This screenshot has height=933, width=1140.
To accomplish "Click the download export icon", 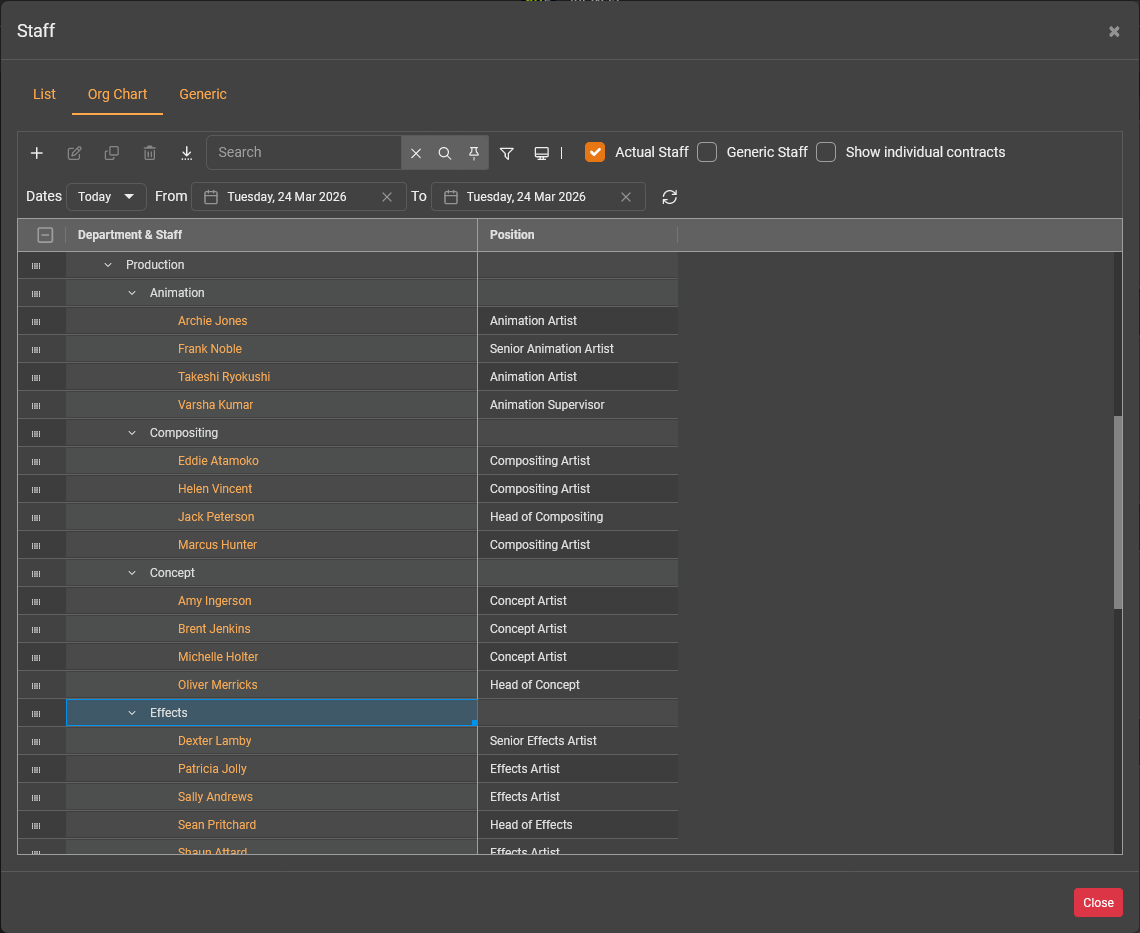I will [187, 153].
